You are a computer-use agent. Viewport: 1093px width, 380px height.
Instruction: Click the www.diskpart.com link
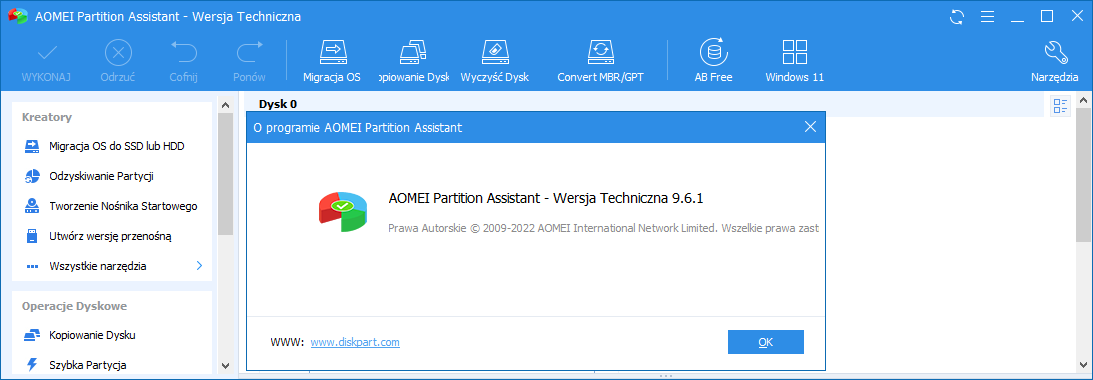pyautogui.click(x=355, y=342)
